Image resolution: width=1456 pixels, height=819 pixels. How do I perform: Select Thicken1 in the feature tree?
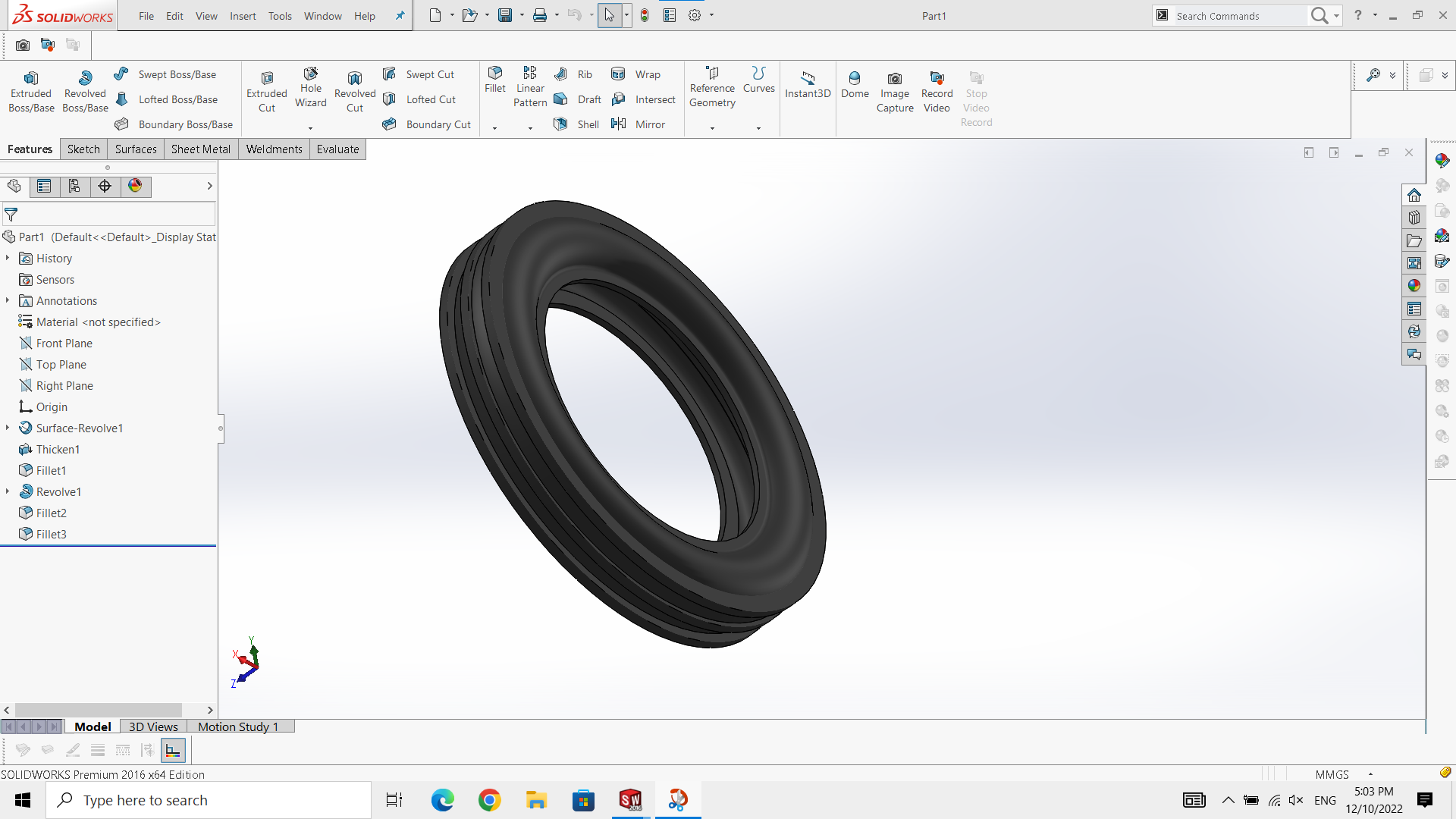[x=58, y=449]
